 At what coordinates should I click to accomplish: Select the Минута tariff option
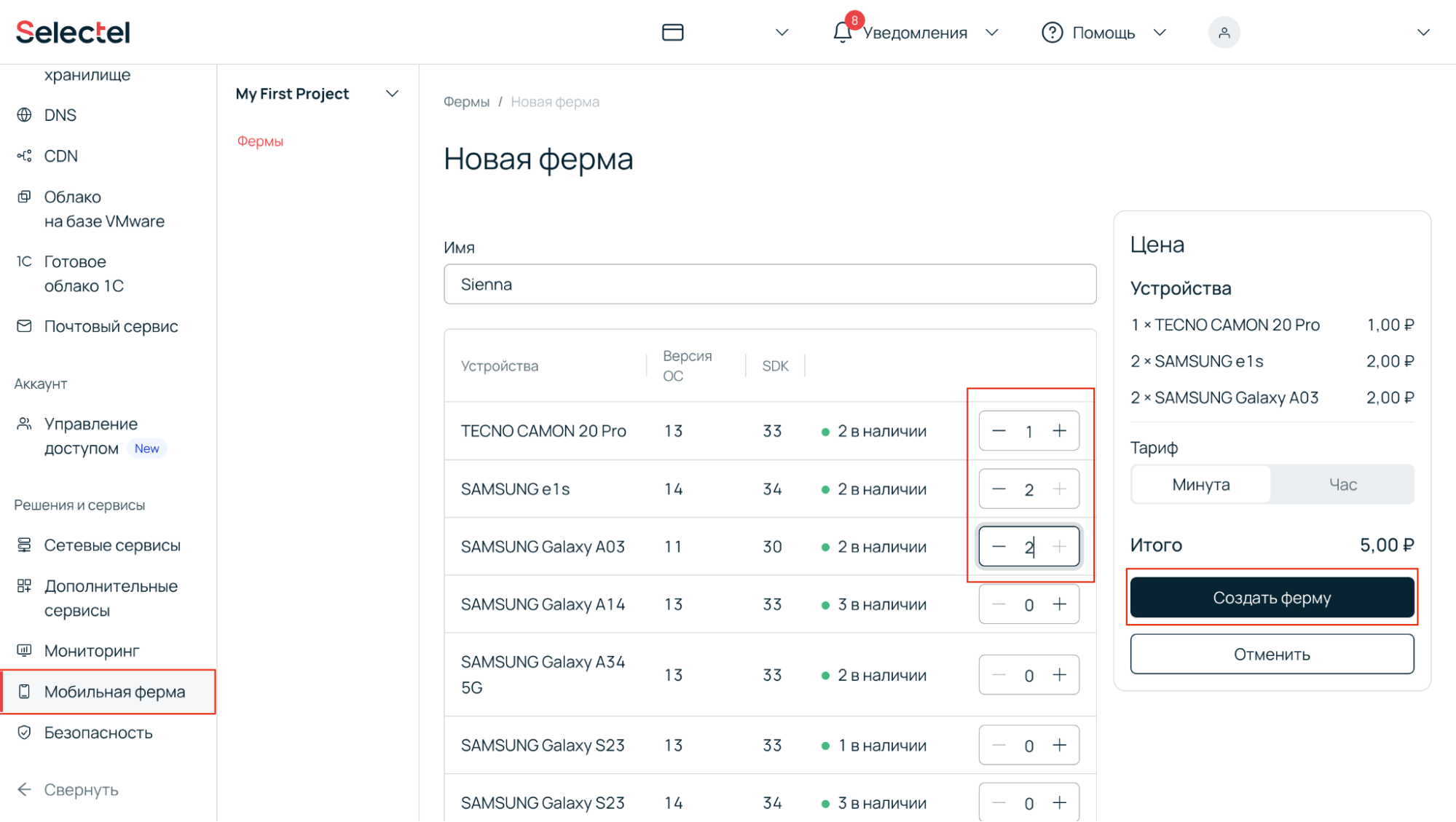point(1200,485)
